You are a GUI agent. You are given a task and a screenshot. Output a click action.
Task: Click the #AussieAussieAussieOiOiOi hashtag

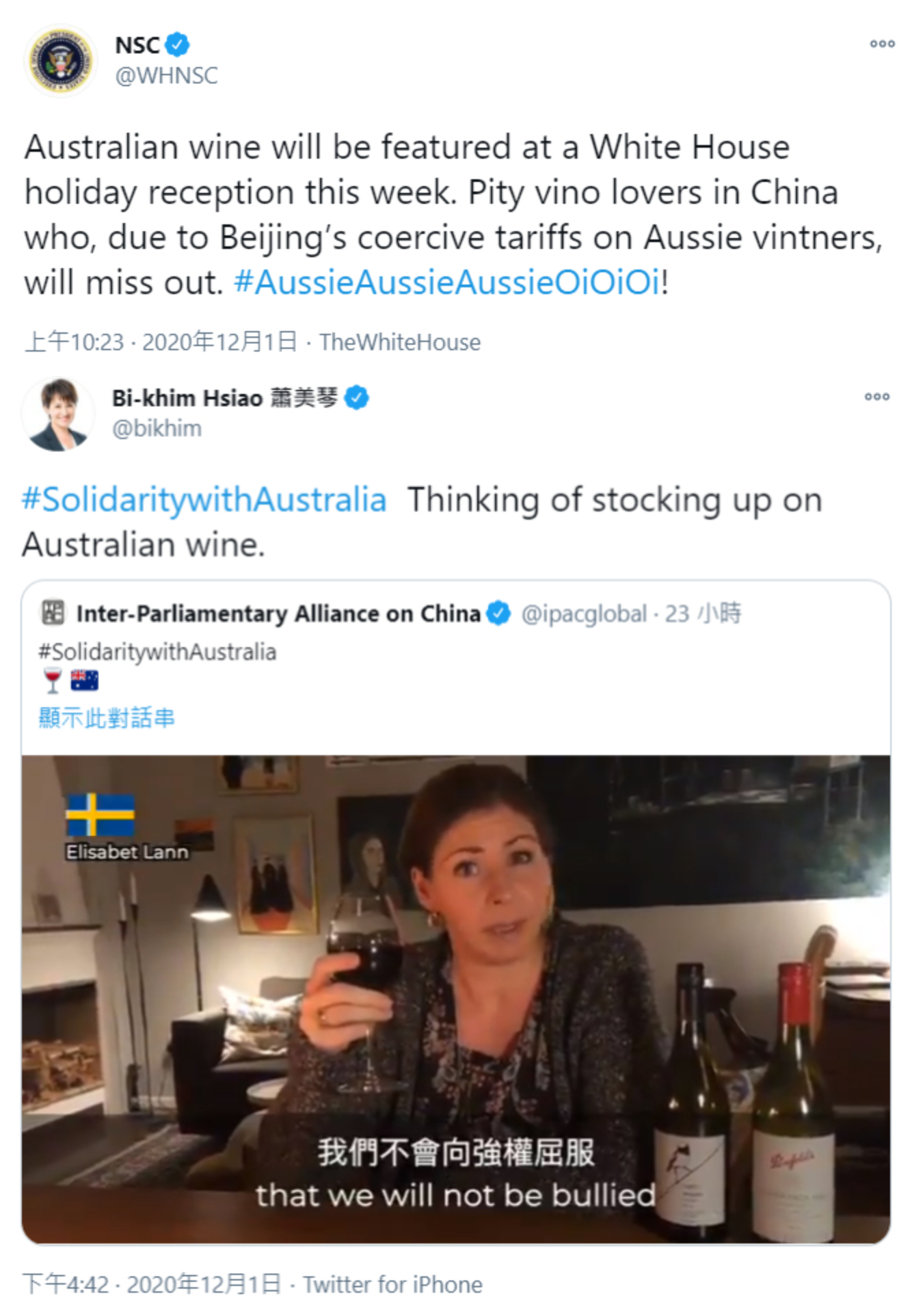(447, 282)
